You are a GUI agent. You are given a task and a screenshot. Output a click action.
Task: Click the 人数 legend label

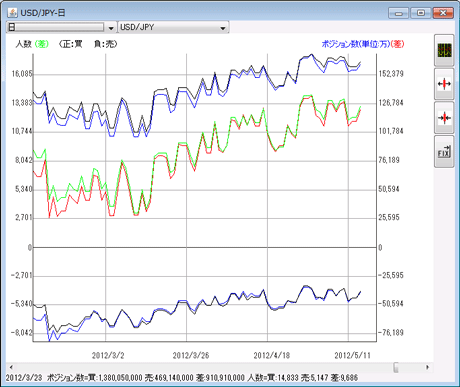[23, 44]
